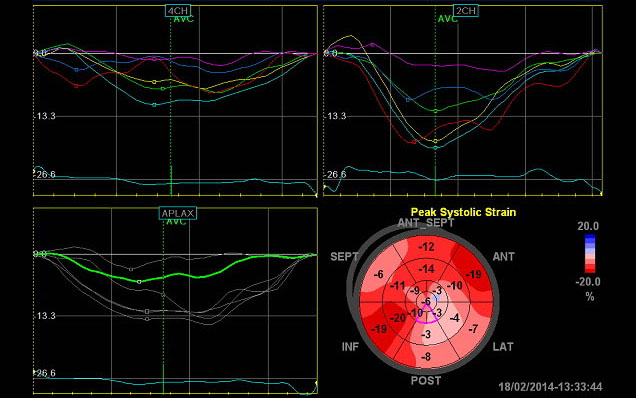Click the Peak Systolic Strain title
Viewport: 636px width, 398px height.
(x=463, y=212)
